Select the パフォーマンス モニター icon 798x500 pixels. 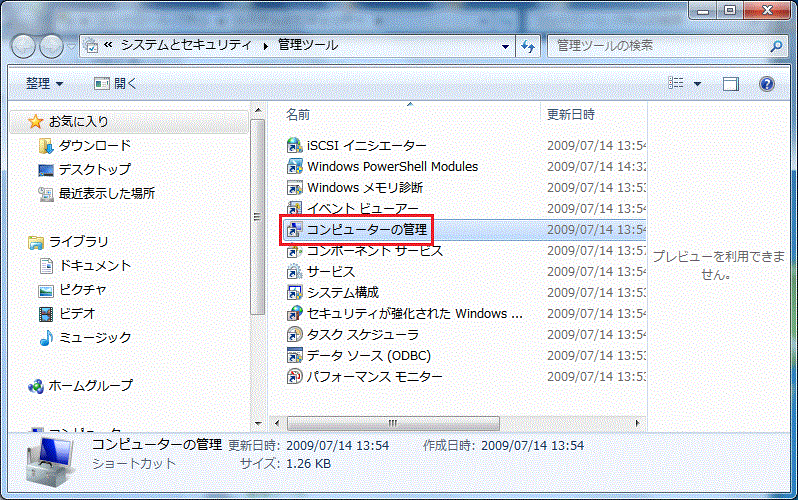click(x=295, y=377)
